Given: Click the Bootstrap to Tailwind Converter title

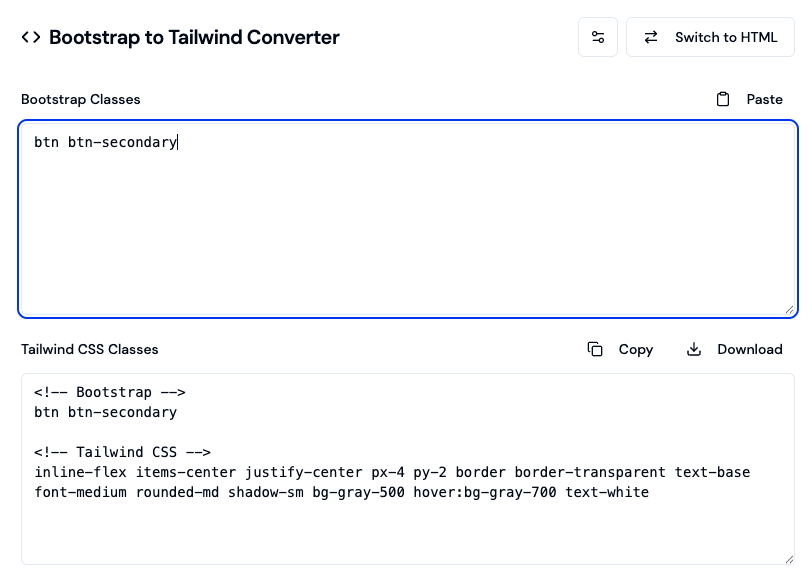Looking at the screenshot, I should click(194, 38).
